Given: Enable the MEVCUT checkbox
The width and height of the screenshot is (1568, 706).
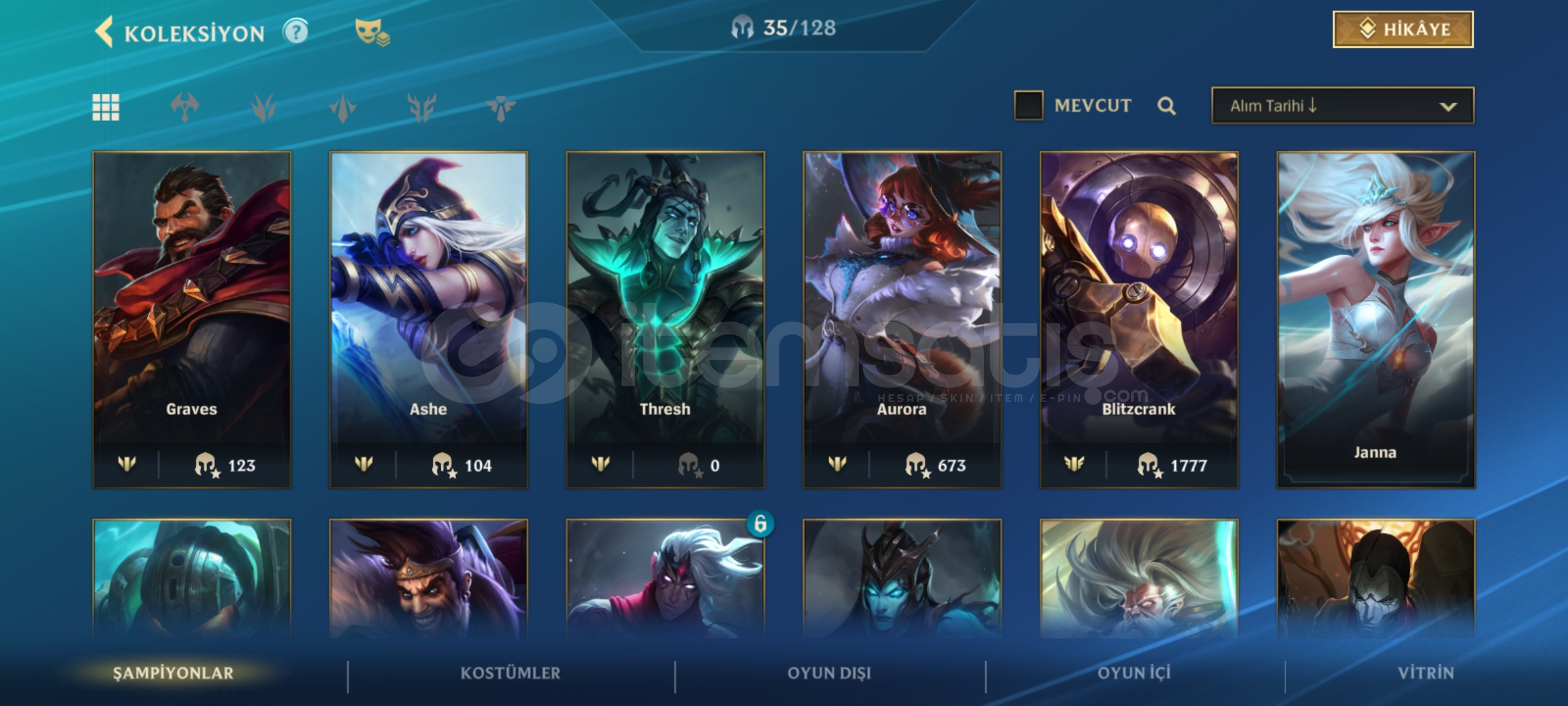Looking at the screenshot, I should [1028, 105].
